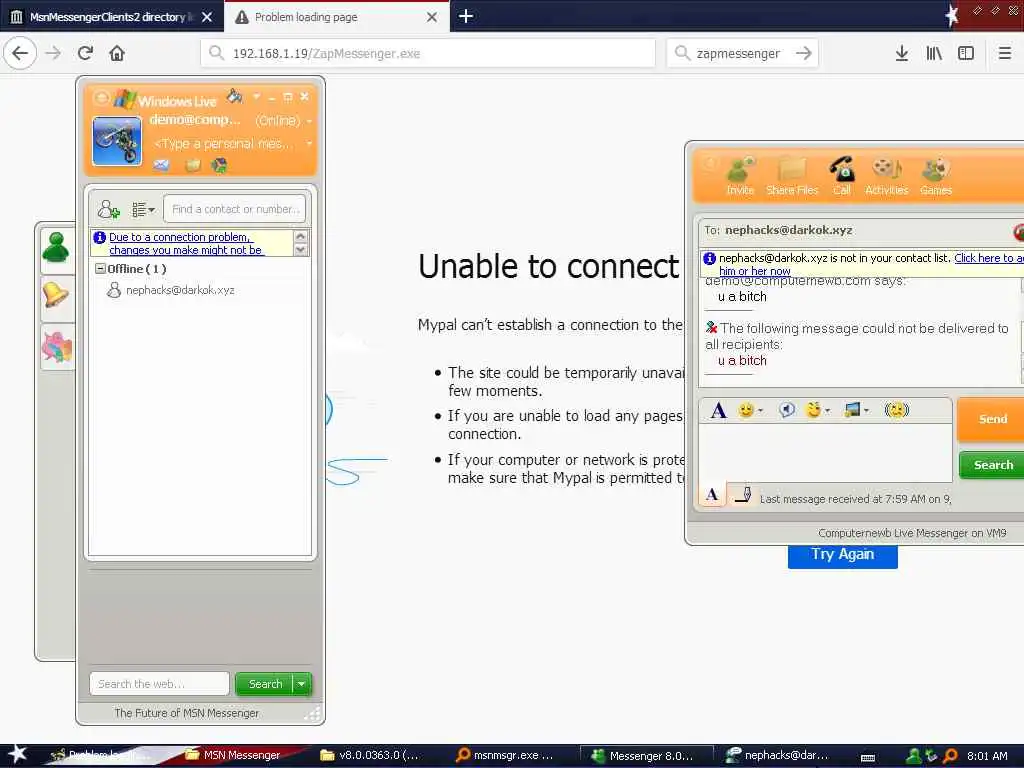1024x768 pixels.
Task: Send a nudge with the shaking face icon
Action: click(x=897, y=410)
